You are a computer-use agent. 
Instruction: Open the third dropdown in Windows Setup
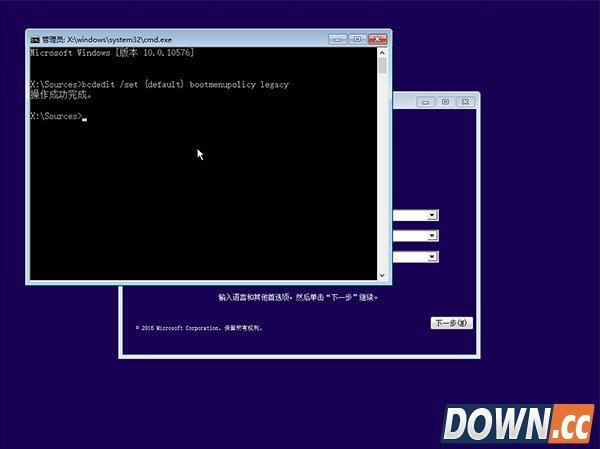pos(432,256)
